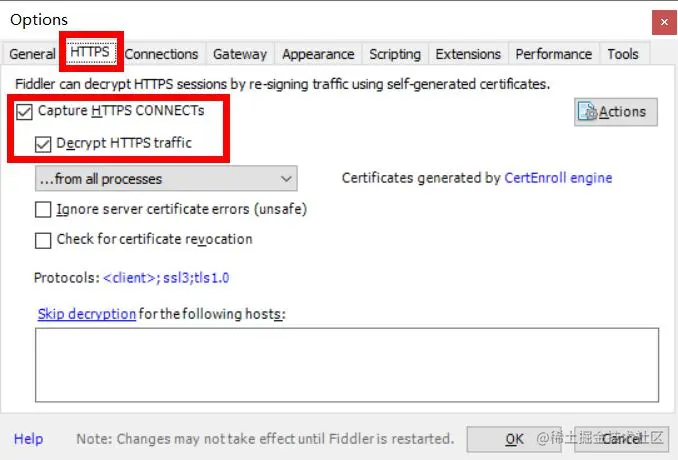
Task: Select the Tools tab
Action: click(623, 54)
